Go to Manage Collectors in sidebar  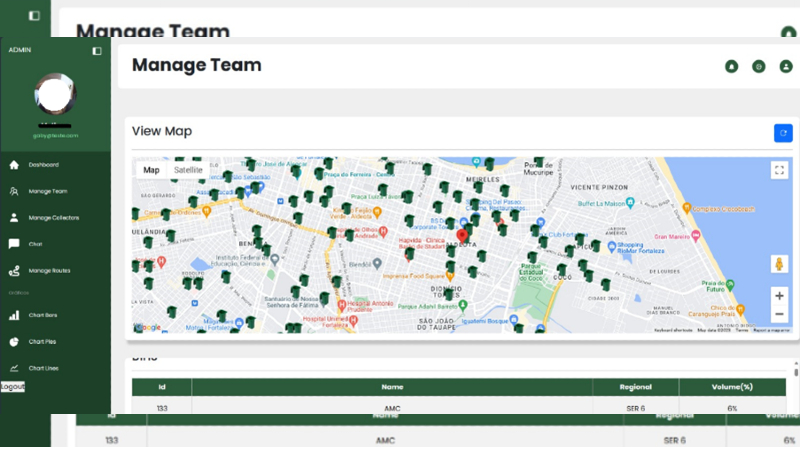point(52,217)
